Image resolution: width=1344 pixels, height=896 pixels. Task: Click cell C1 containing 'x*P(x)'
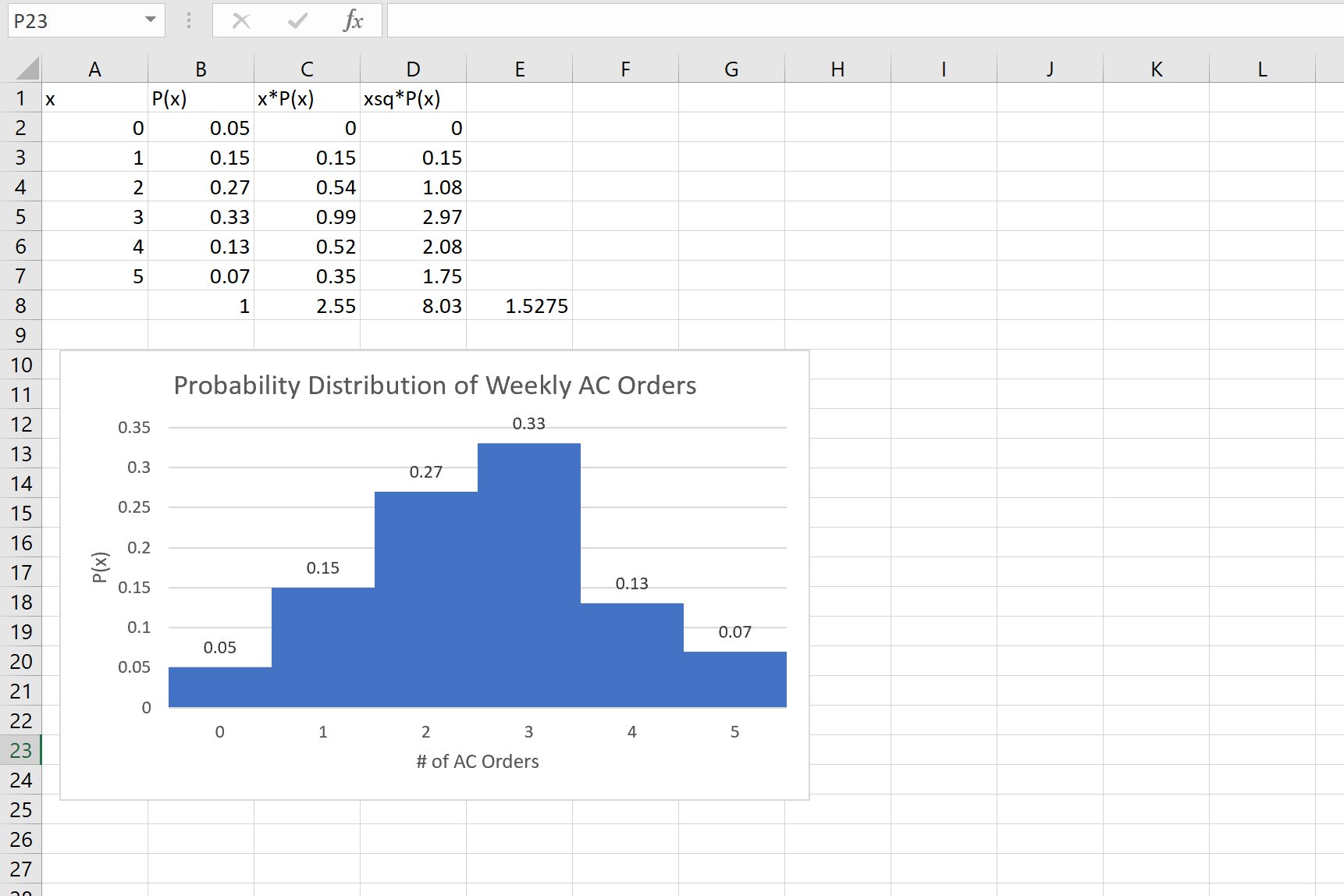coord(307,98)
